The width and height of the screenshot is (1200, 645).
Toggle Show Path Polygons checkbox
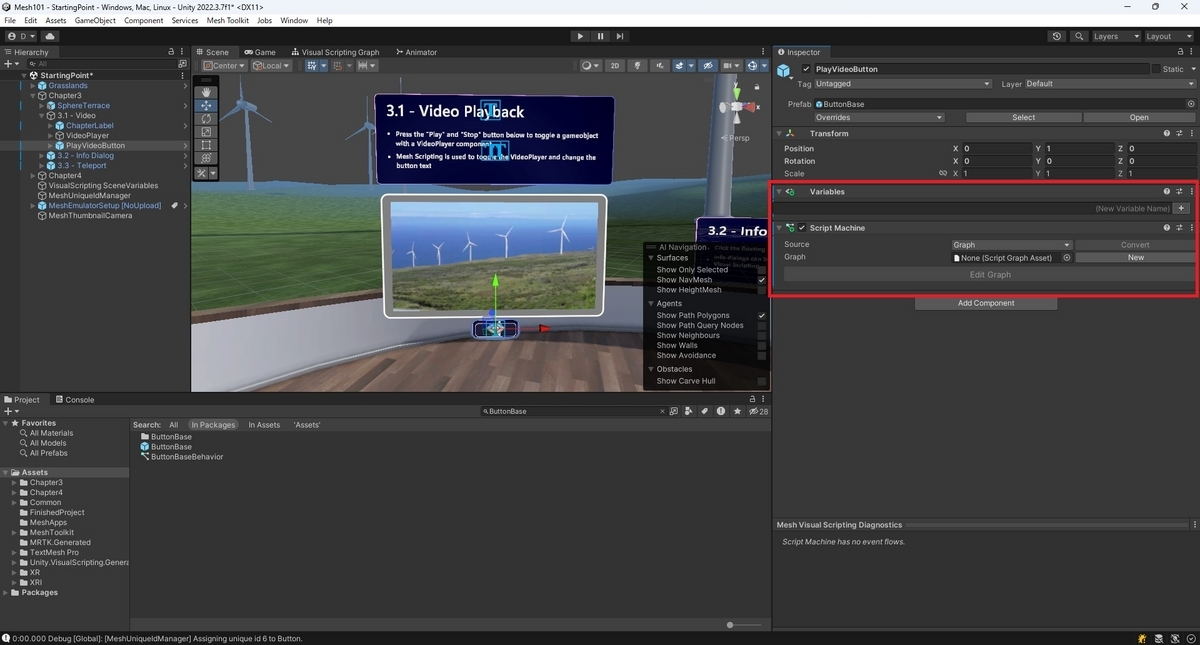pyautogui.click(x=762, y=316)
